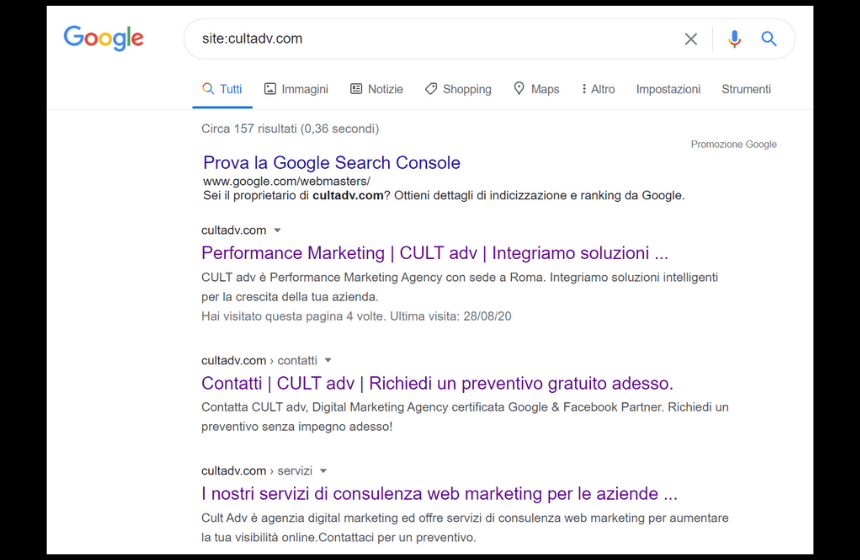
Task: Expand the dropdown arrow beside cultadv.com
Action: tap(278, 230)
